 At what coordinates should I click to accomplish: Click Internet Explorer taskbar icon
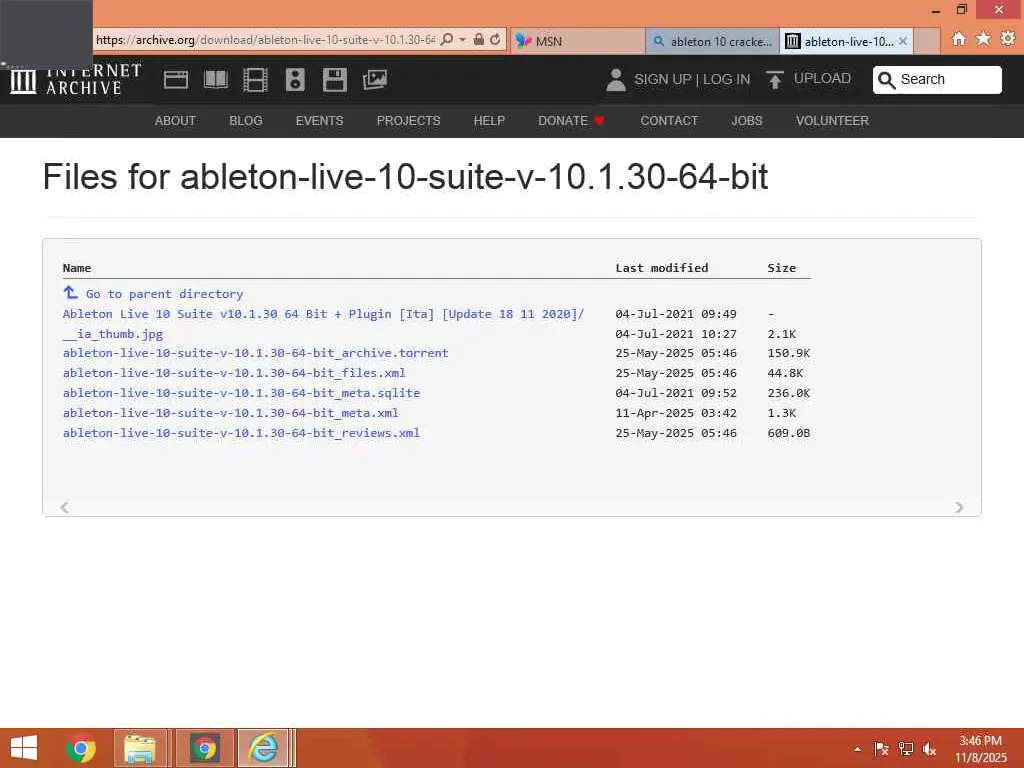click(x=264, y=748)
